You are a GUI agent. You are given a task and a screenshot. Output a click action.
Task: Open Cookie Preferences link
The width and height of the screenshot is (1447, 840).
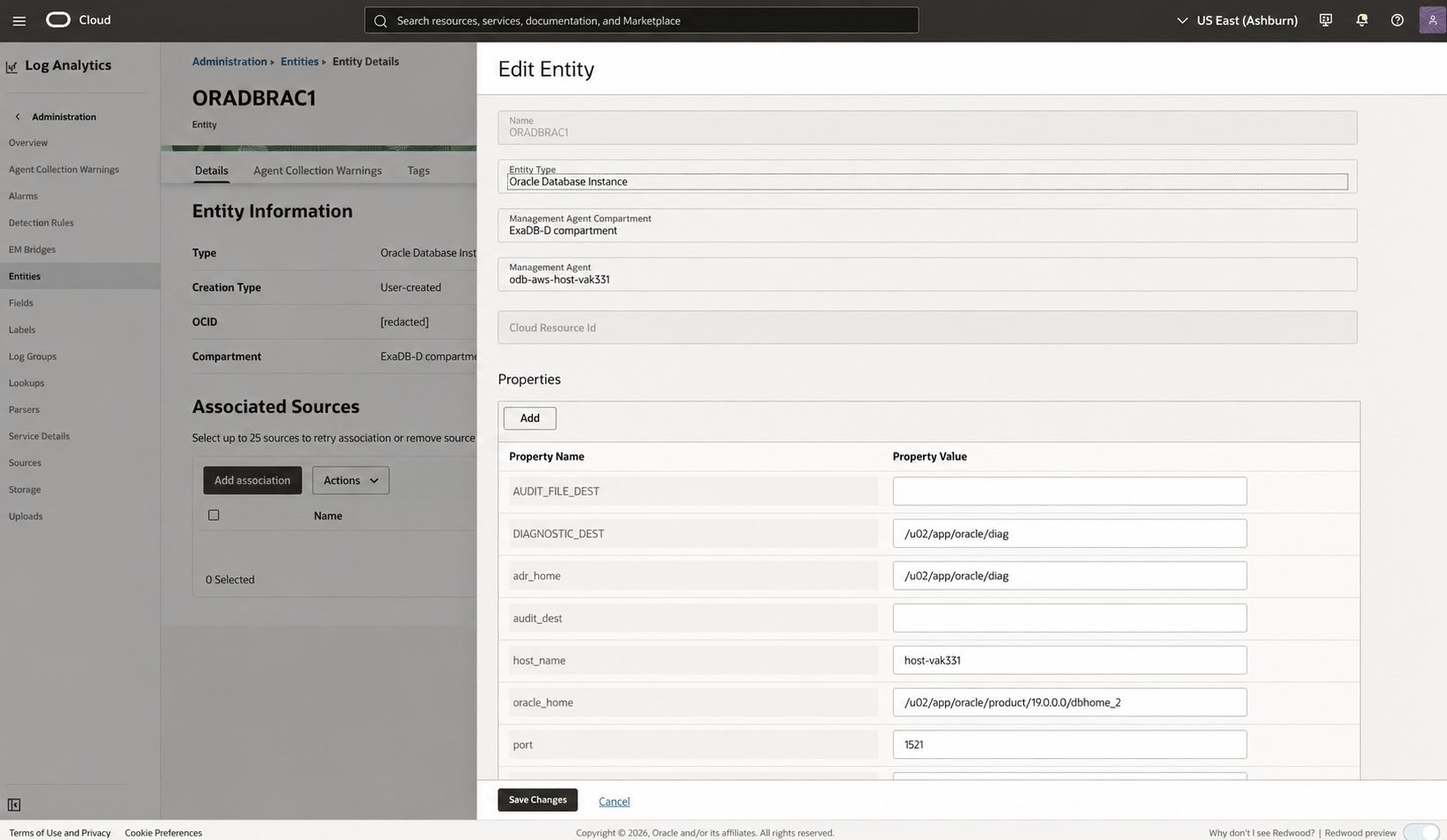(164, 833)
